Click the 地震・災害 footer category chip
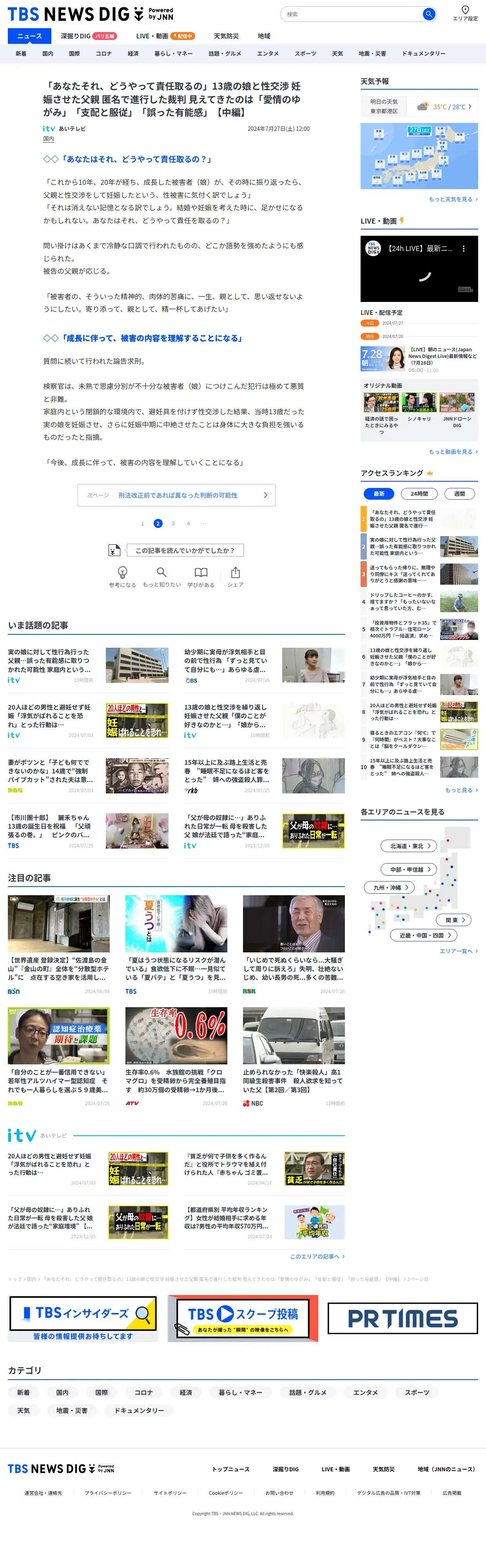Image resolution: width=486 pixels, height=1568 pixels. (72, 1410)
